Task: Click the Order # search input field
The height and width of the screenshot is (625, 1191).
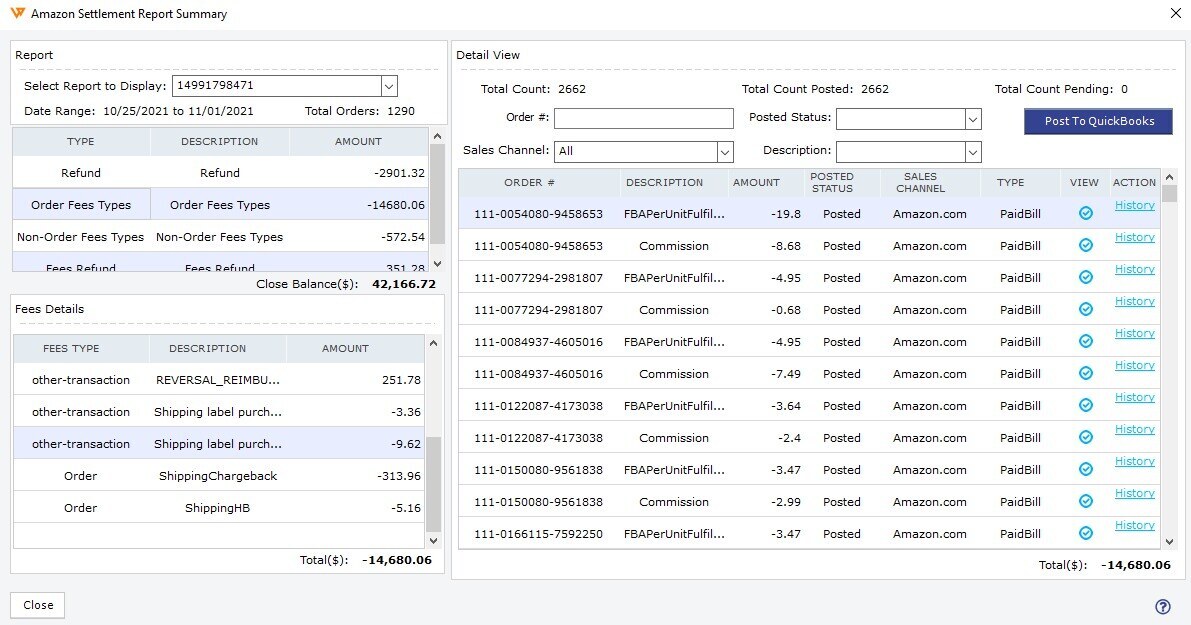Action: coord(643,118)
